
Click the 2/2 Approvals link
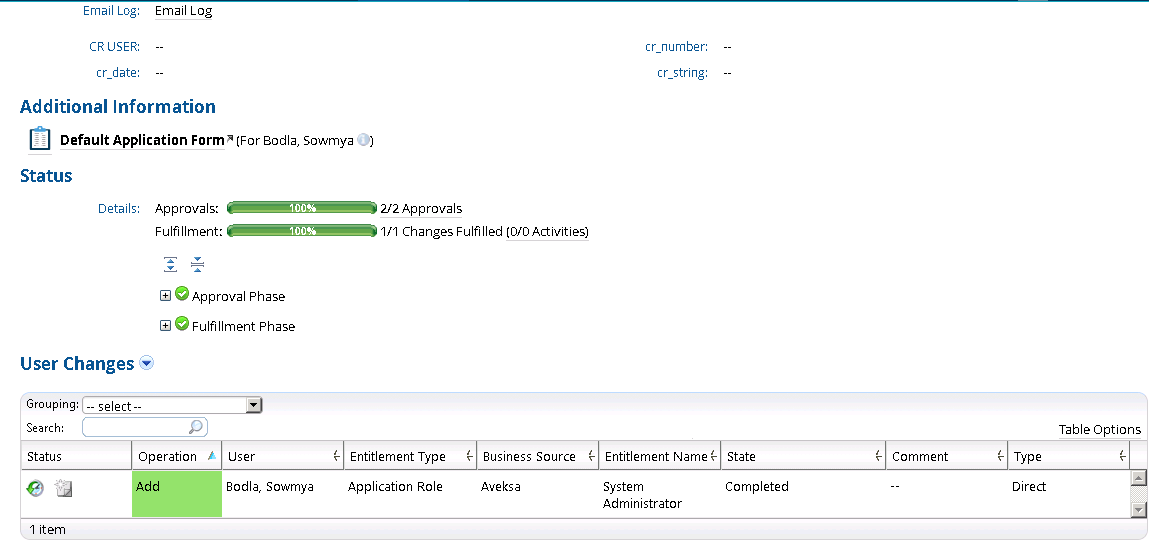[x=421, y=209]
